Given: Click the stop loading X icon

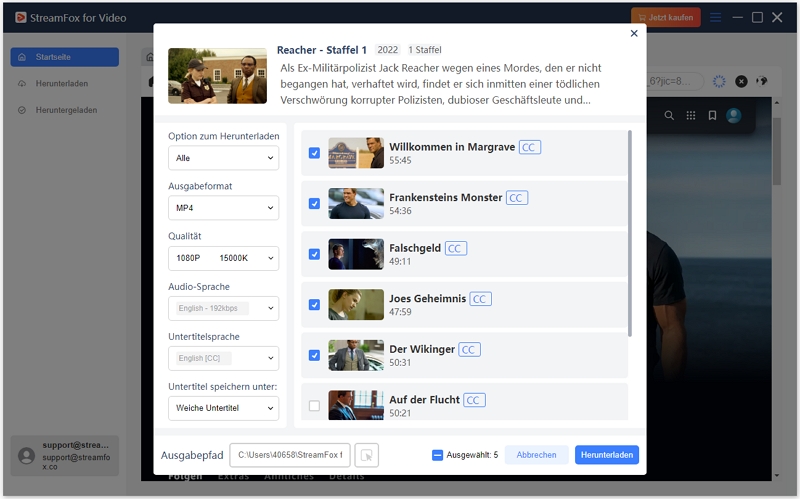Looking at the screenshot, I should tap(741, 81).
